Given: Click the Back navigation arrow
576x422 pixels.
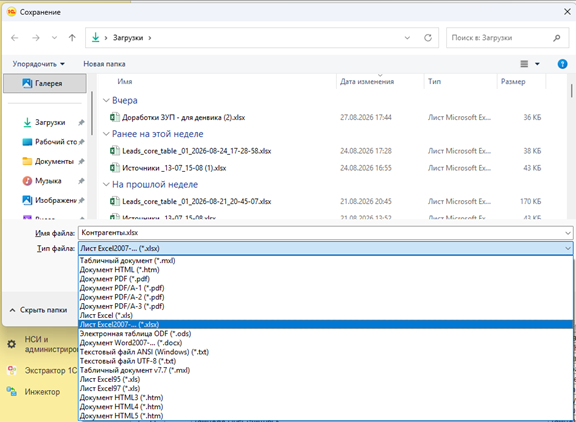Looking at the screenshot, I should click(15, 38).
